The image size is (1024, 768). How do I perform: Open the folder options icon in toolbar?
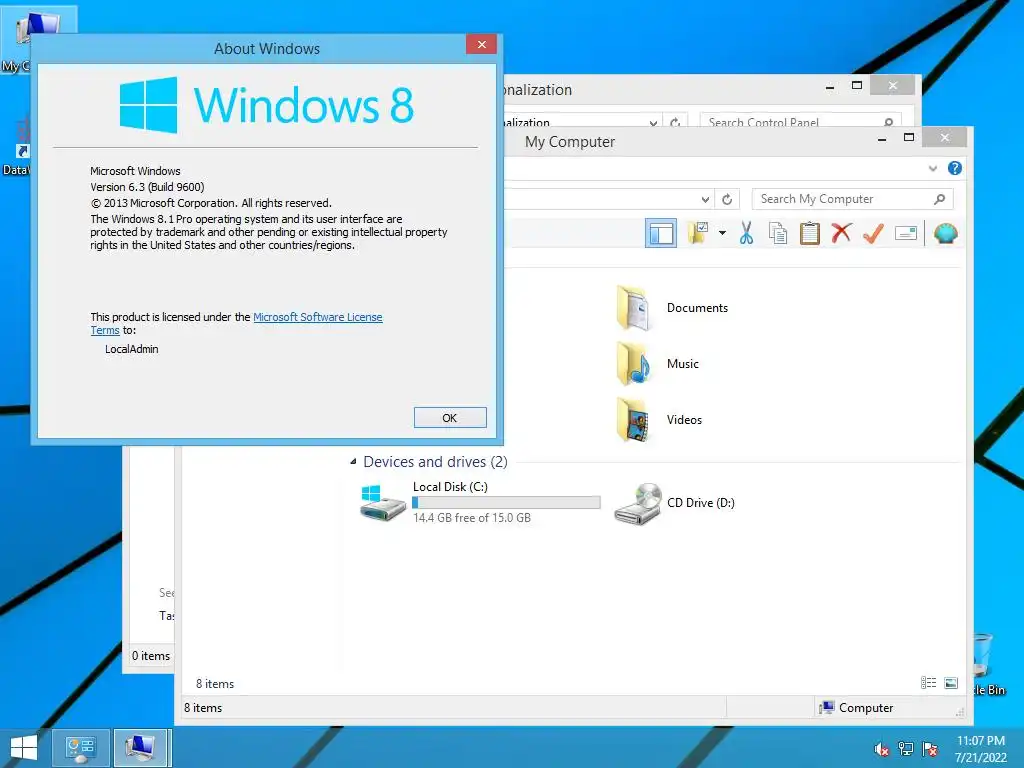tap(697, 232)
